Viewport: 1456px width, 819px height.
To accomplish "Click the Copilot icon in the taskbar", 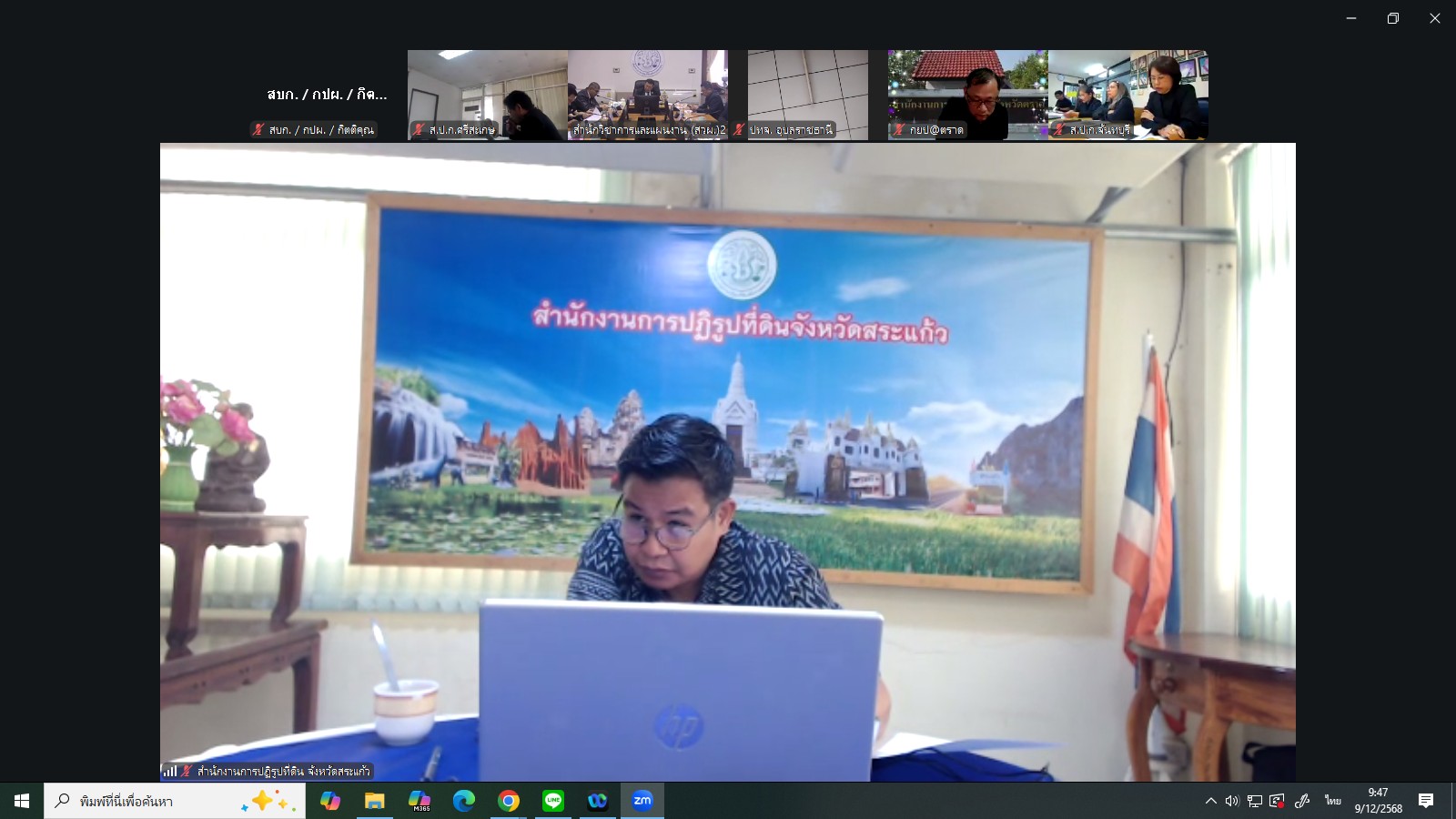I will [330, 801].
